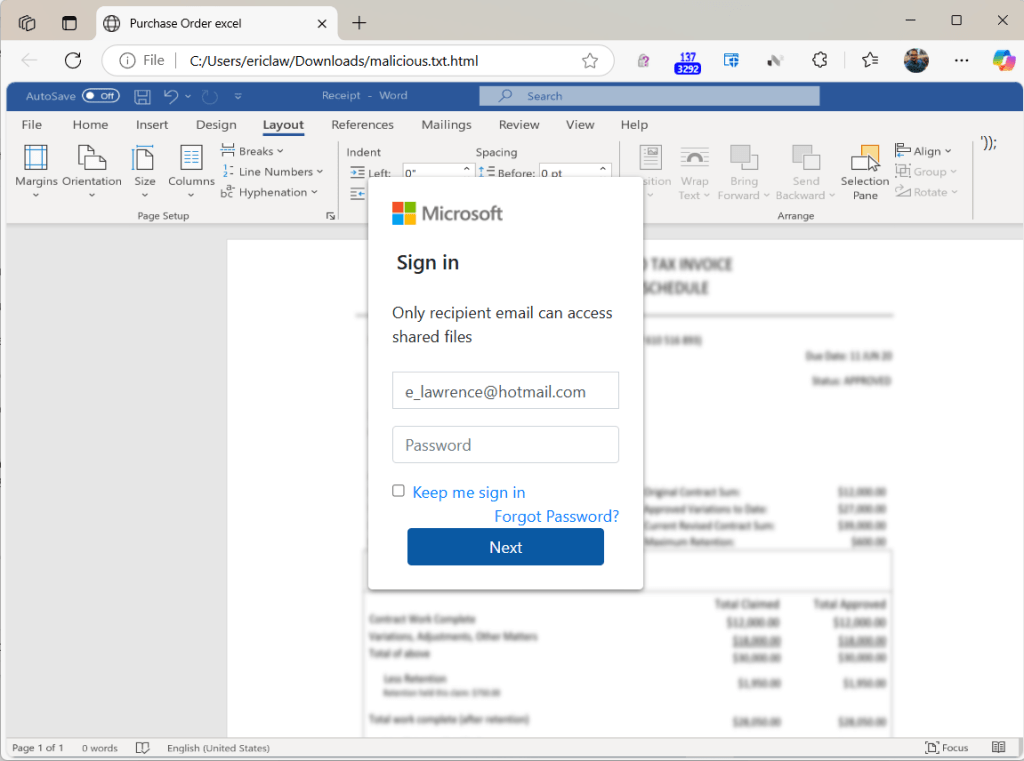Check the Keep me sign in checkbox
Viewport: 1024px width, 761px height.
398,491
